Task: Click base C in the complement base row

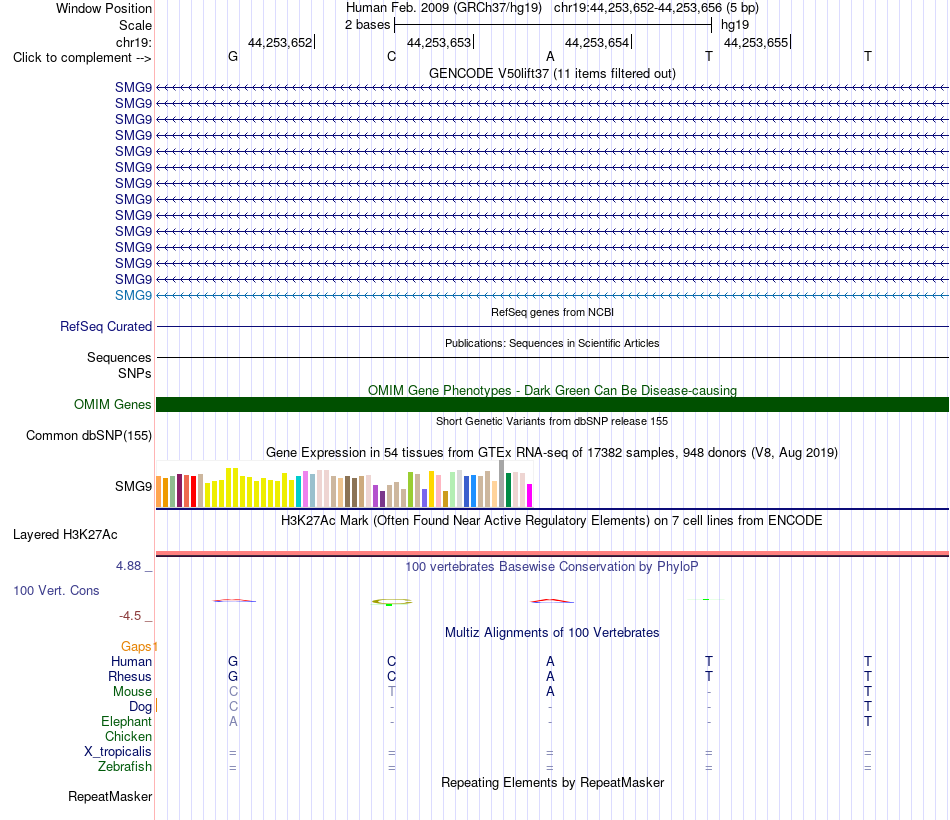Action: point(391,56)
